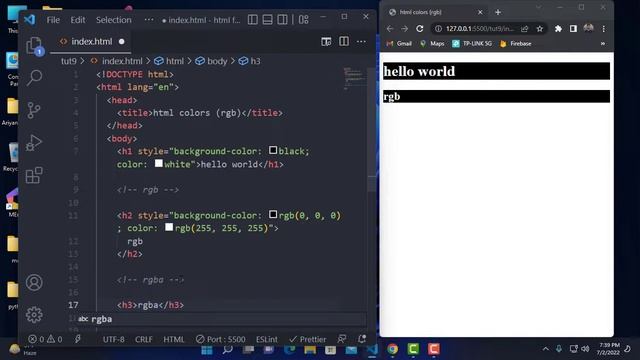The image size is (640, 360).
Task: Open the Accounts menu in activity bar
Action: (x=34, y=282)
